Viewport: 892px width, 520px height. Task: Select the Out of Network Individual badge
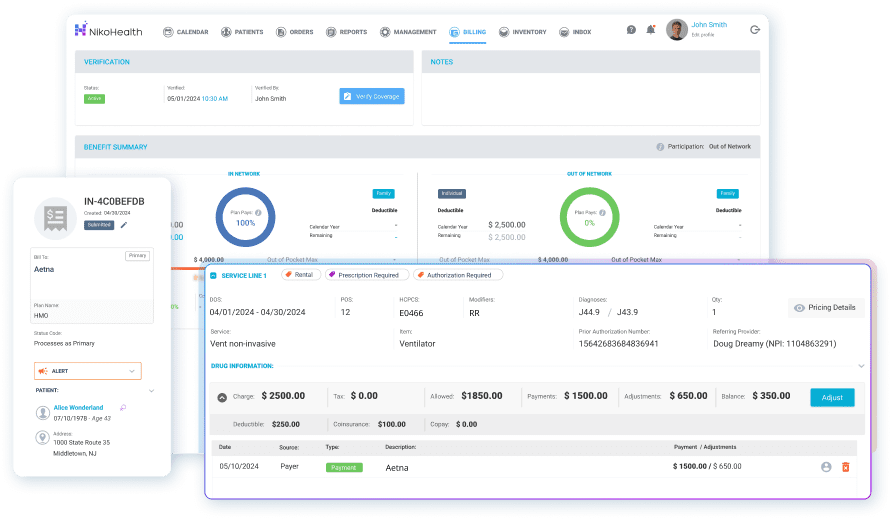click(x=452, y=193)
